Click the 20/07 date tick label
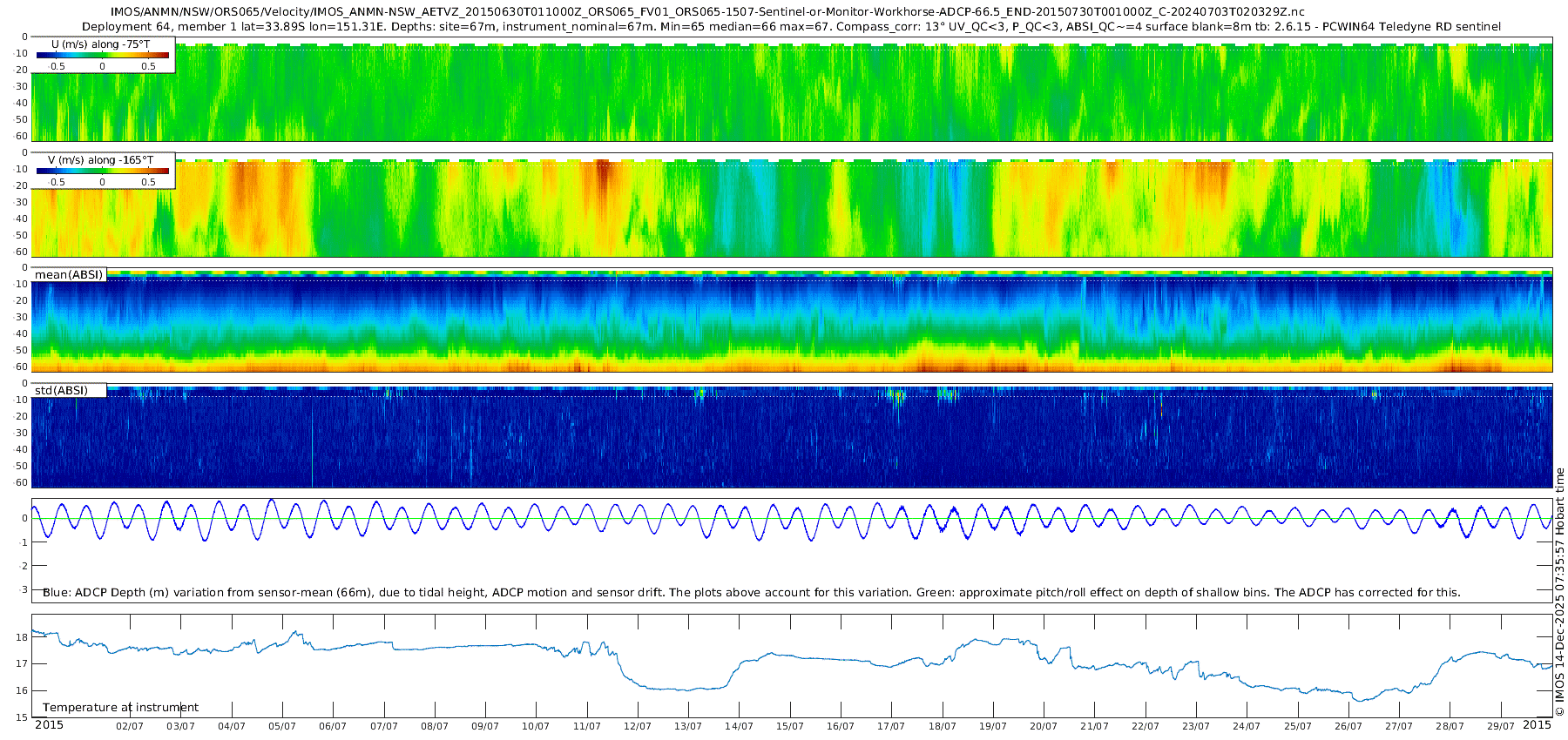Viewport: 1568px width, 740px height. click(1043, 726)
